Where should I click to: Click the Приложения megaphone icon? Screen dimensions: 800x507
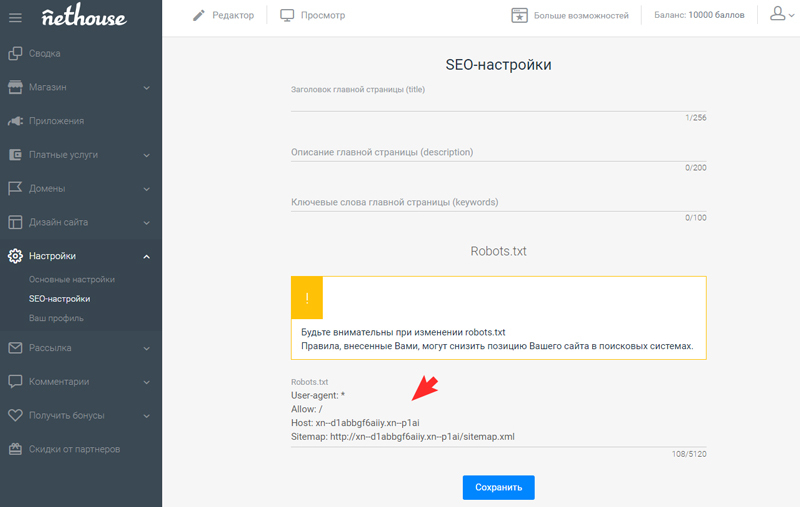[x=15, y=121]
